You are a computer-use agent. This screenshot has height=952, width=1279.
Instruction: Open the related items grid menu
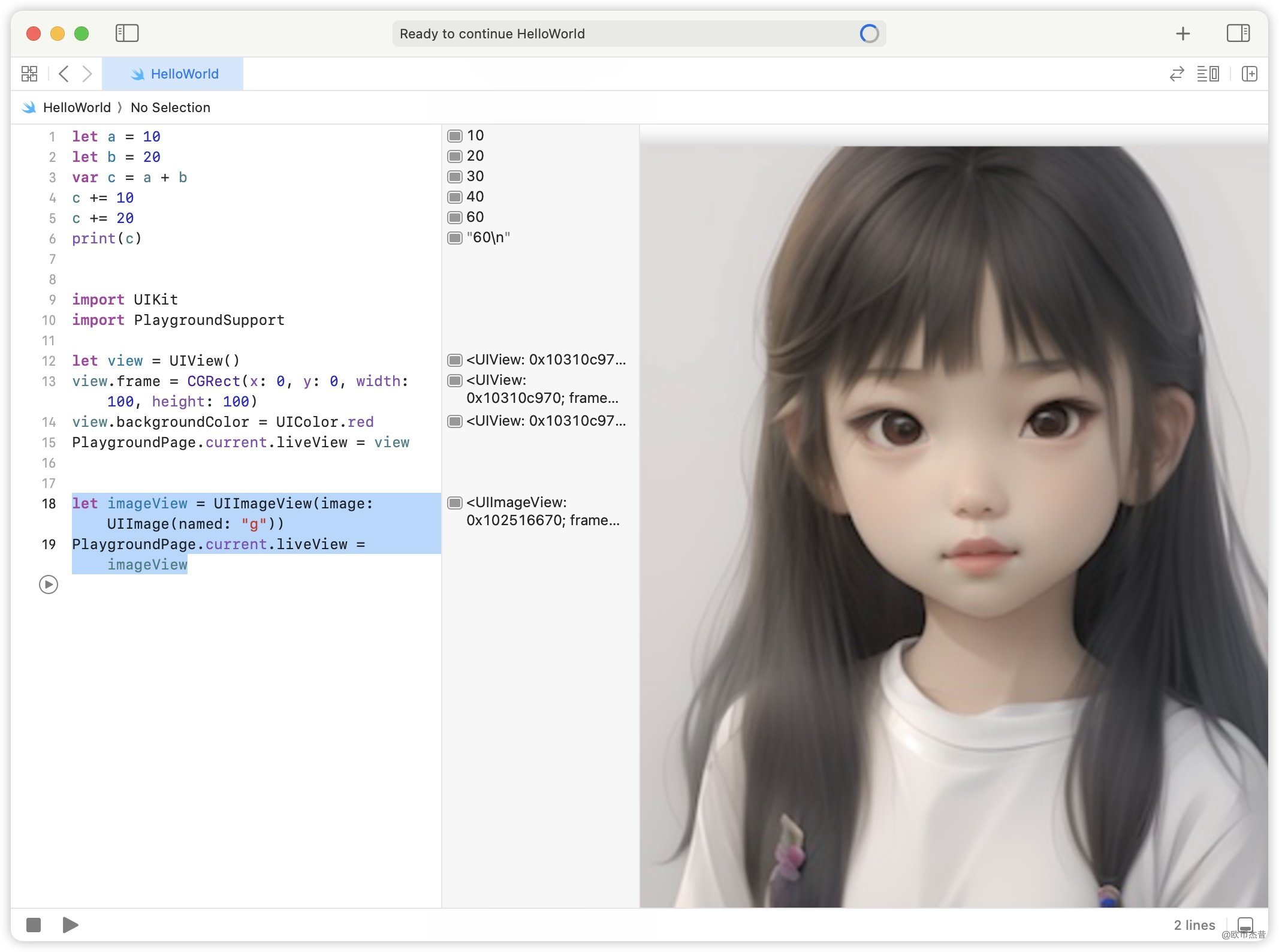[29, 74]
